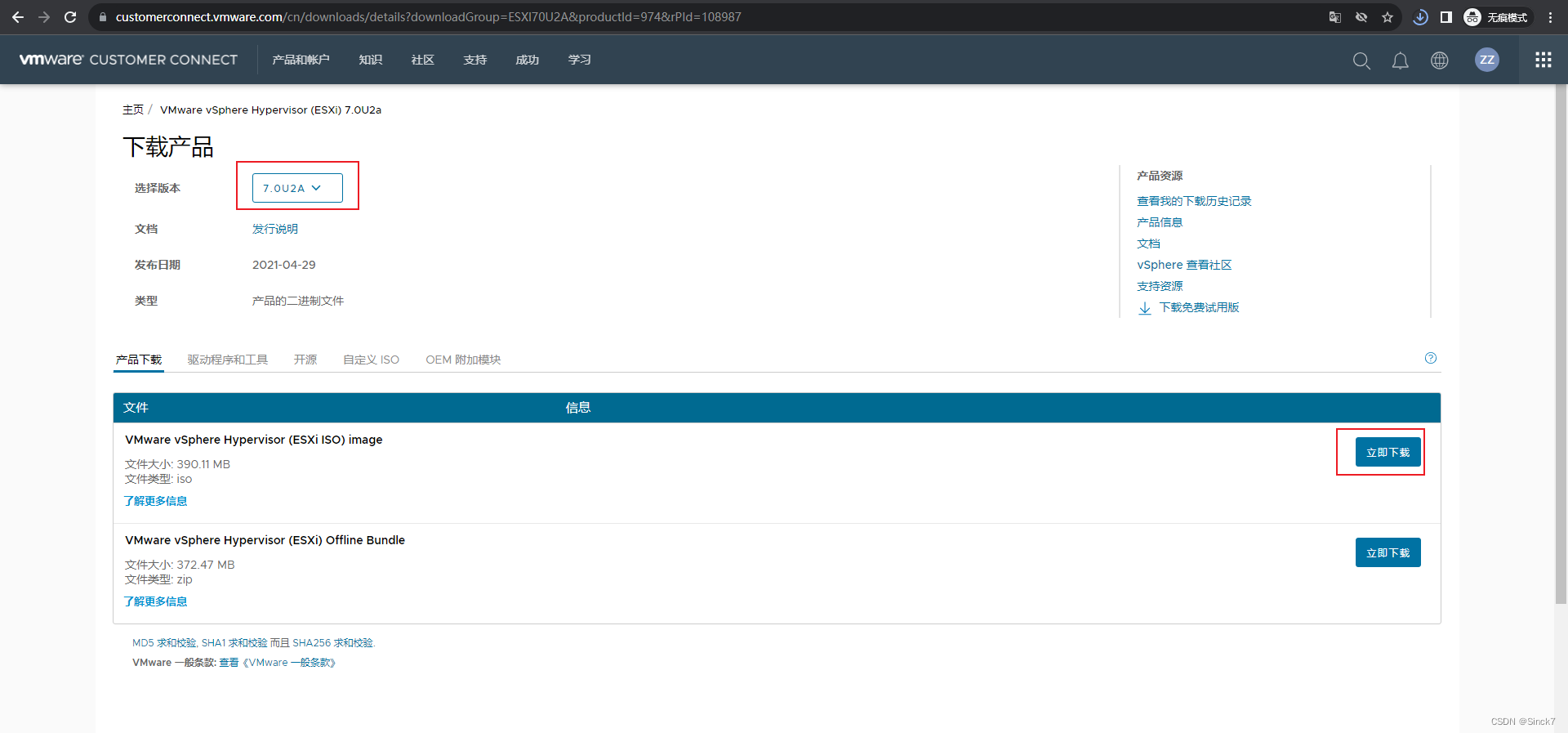Image resolution: width=1568 pixels, height=733 pixels.
Task: Toggle the browser side panel icon
Action: pos(1446,17)
